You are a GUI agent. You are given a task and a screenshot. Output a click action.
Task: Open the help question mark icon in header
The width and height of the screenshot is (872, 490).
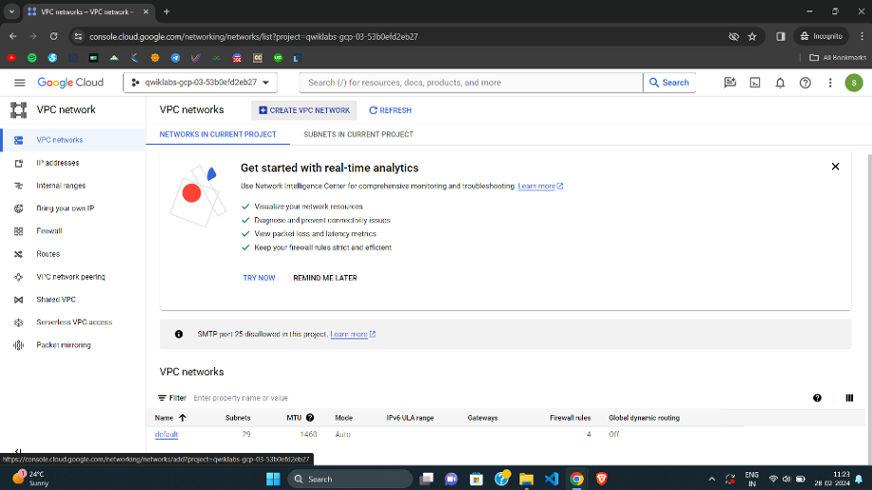point(805,82)
